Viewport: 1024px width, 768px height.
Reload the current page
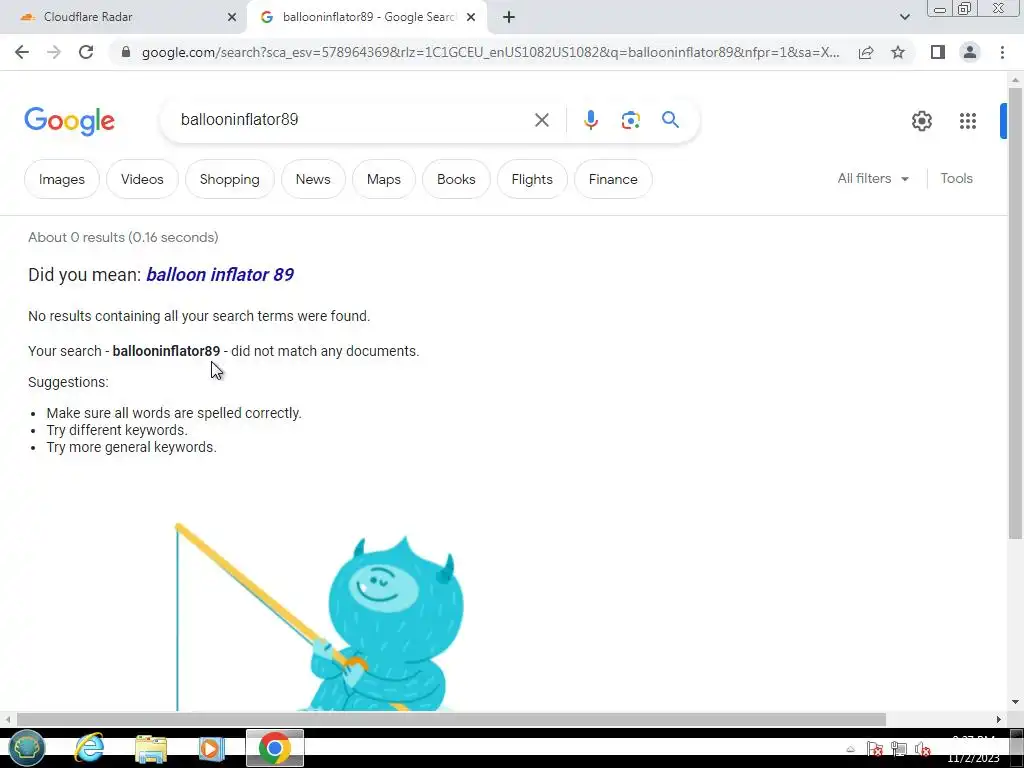86,52
